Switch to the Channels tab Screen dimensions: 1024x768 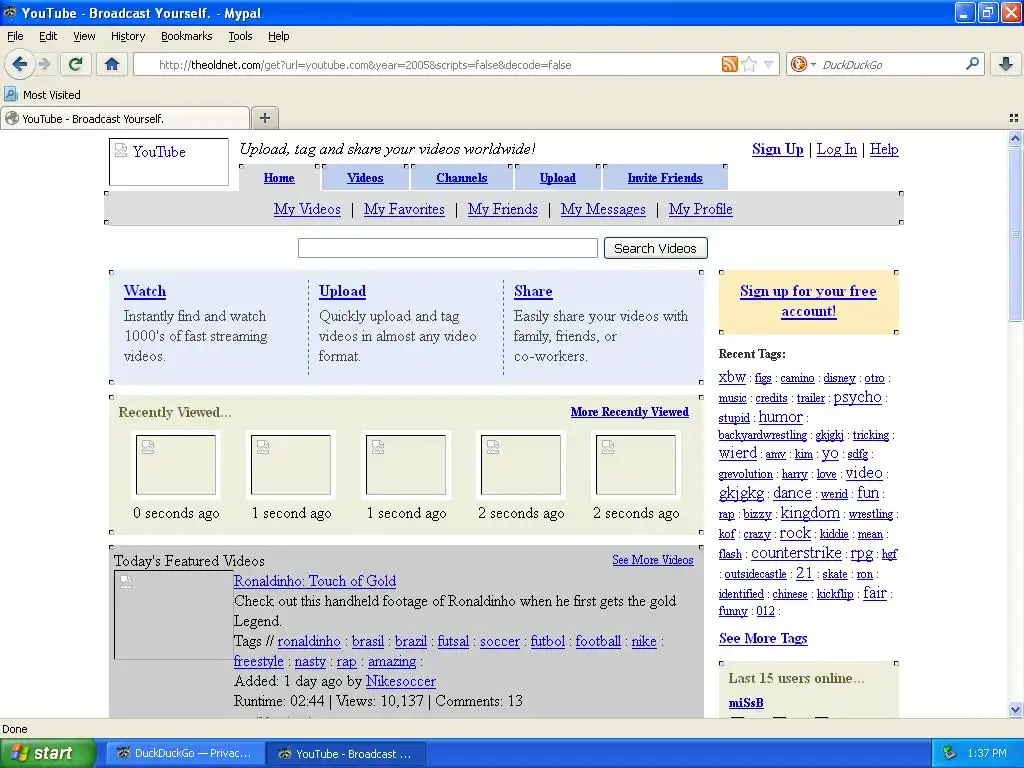[x=462, y=178]
